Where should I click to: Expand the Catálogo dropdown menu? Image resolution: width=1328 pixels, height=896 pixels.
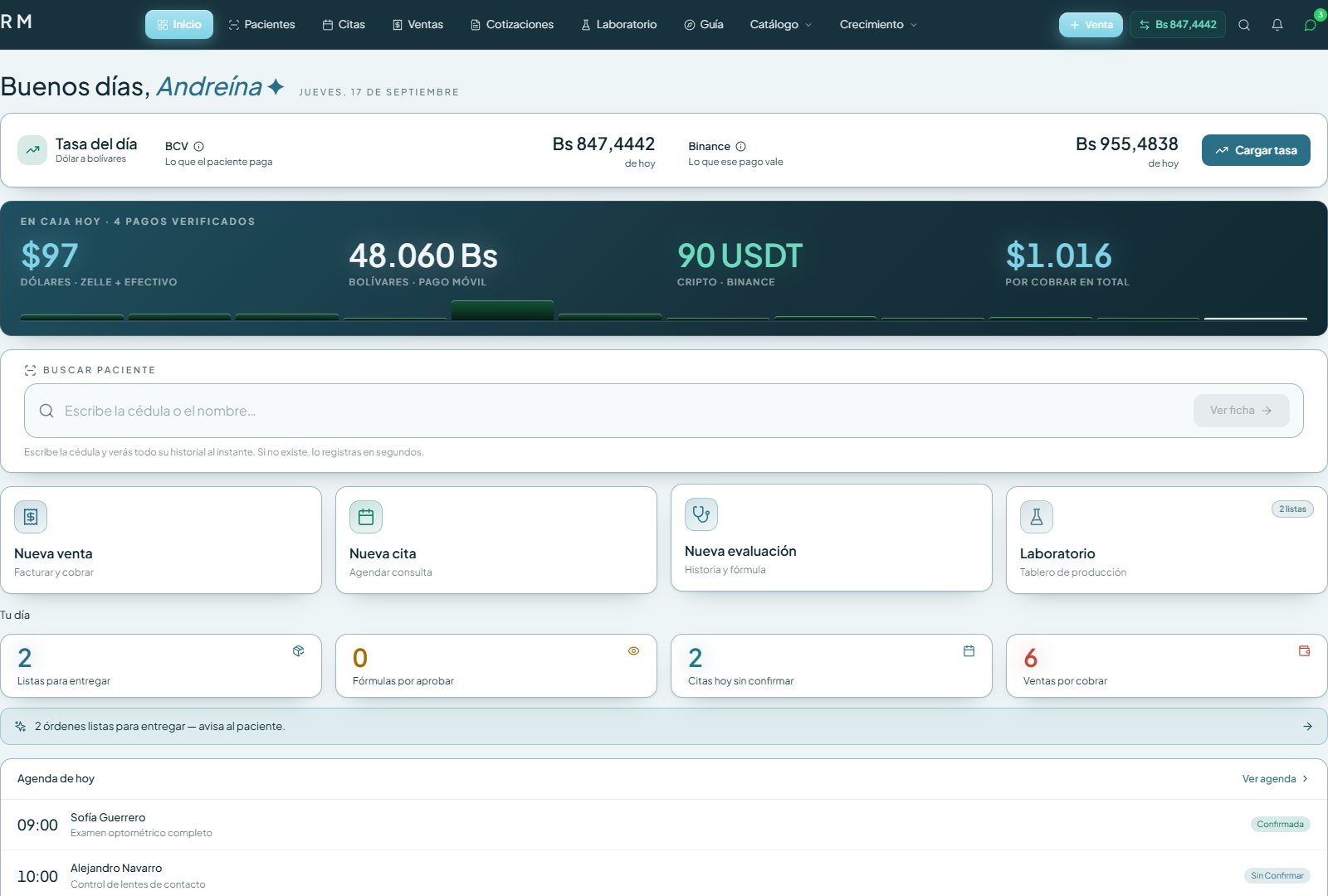tap(781, 25)
